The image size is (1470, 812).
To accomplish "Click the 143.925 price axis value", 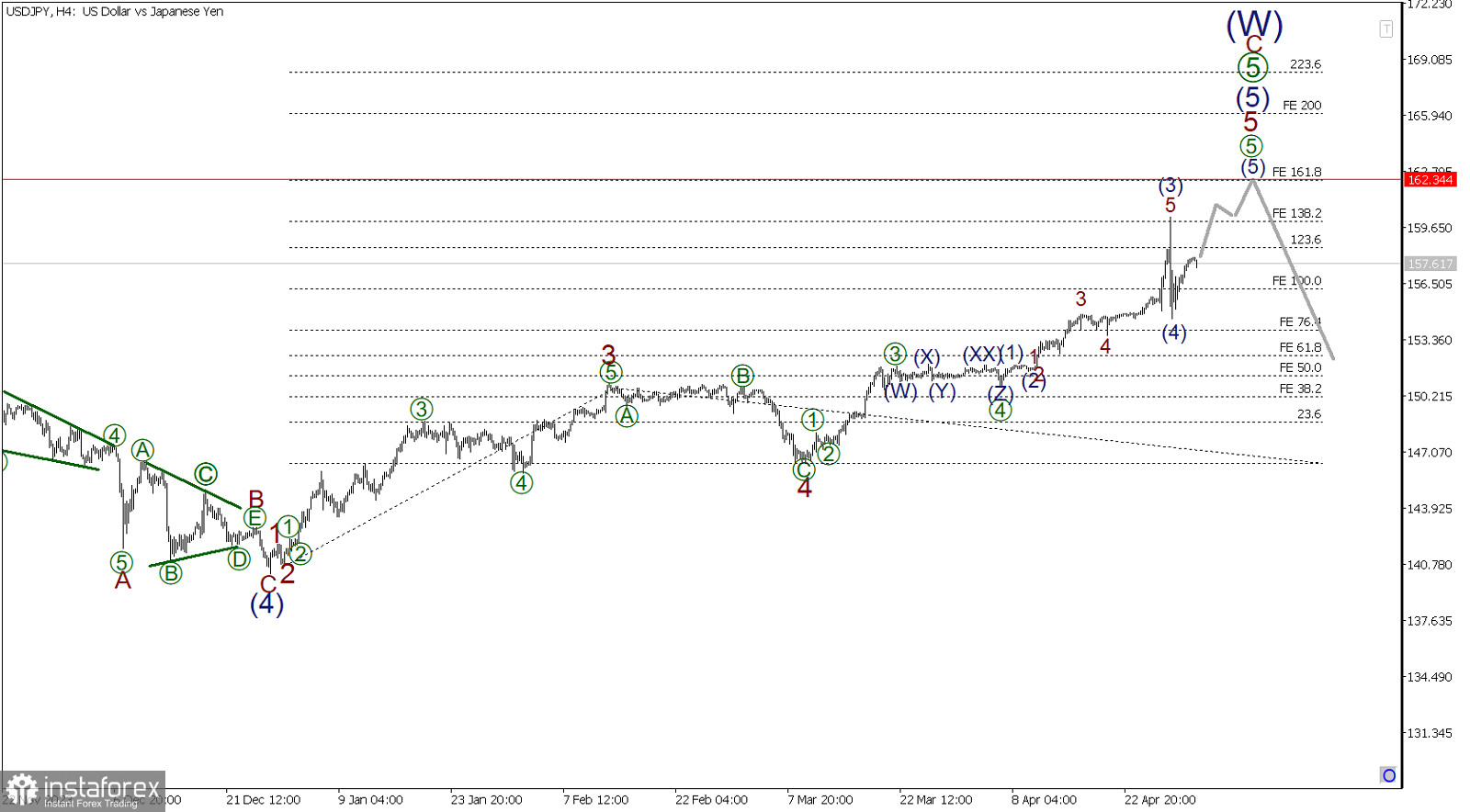I will tap(1430, 508).
